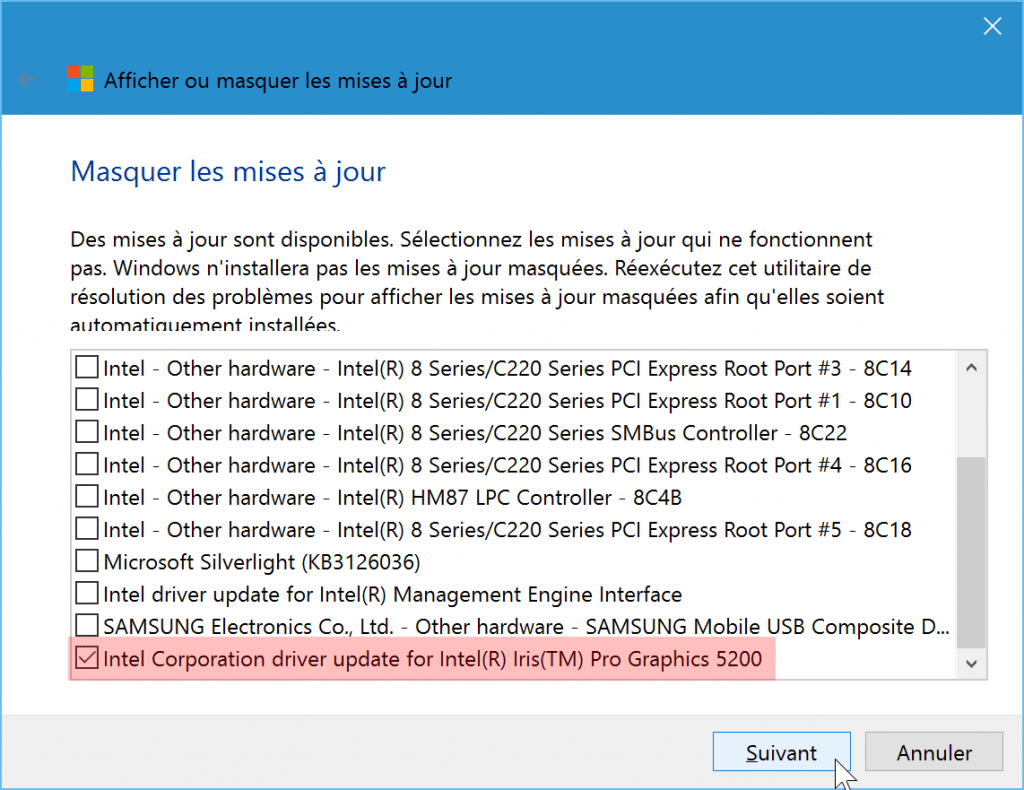
Task: Click the Annuler button
Action: click(934, 752)
